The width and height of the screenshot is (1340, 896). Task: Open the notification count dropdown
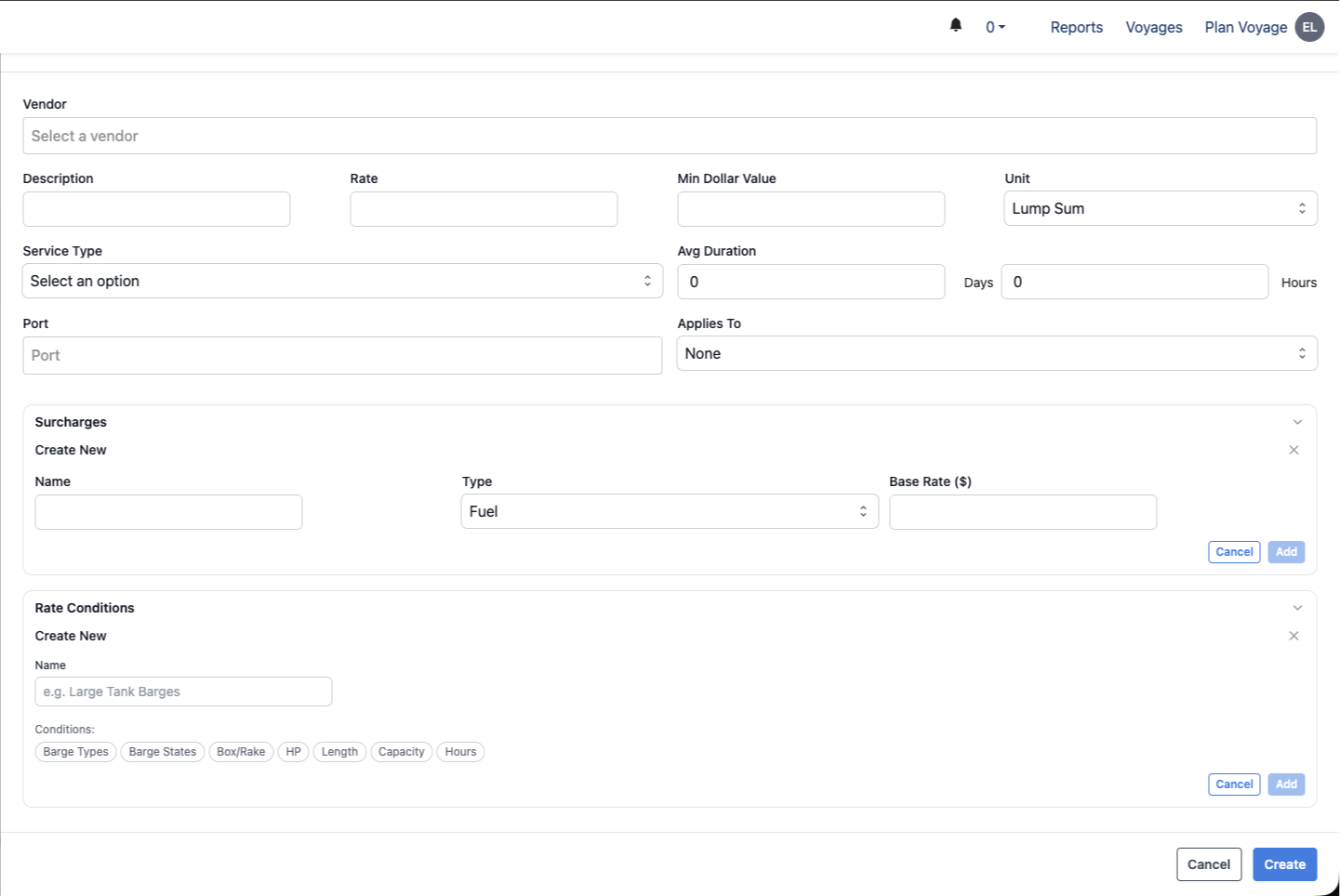click(995, 28)
